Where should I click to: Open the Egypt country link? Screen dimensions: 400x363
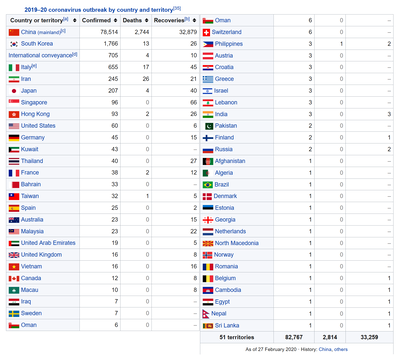pos(222,302)
